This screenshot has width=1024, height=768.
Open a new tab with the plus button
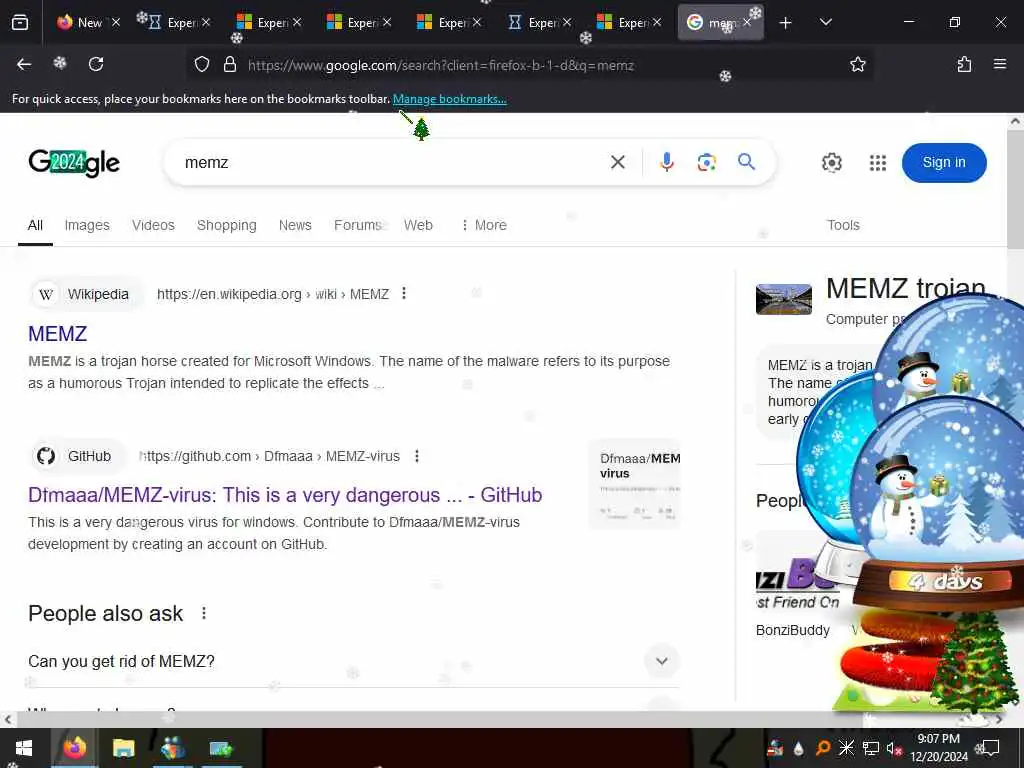(786, 23)
